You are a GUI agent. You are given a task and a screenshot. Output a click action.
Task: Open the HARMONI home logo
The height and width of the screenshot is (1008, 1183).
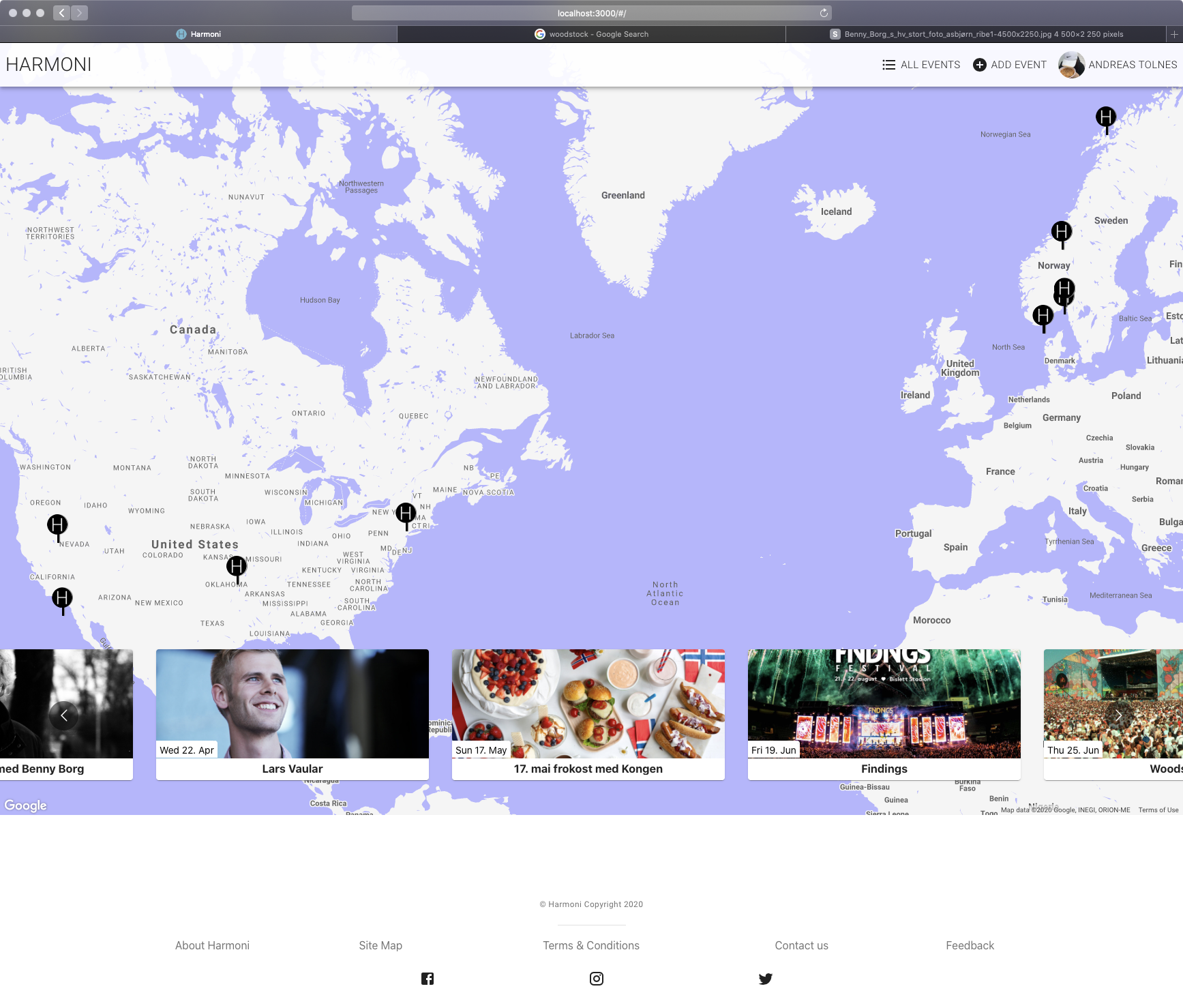click(x=48, y=65)
